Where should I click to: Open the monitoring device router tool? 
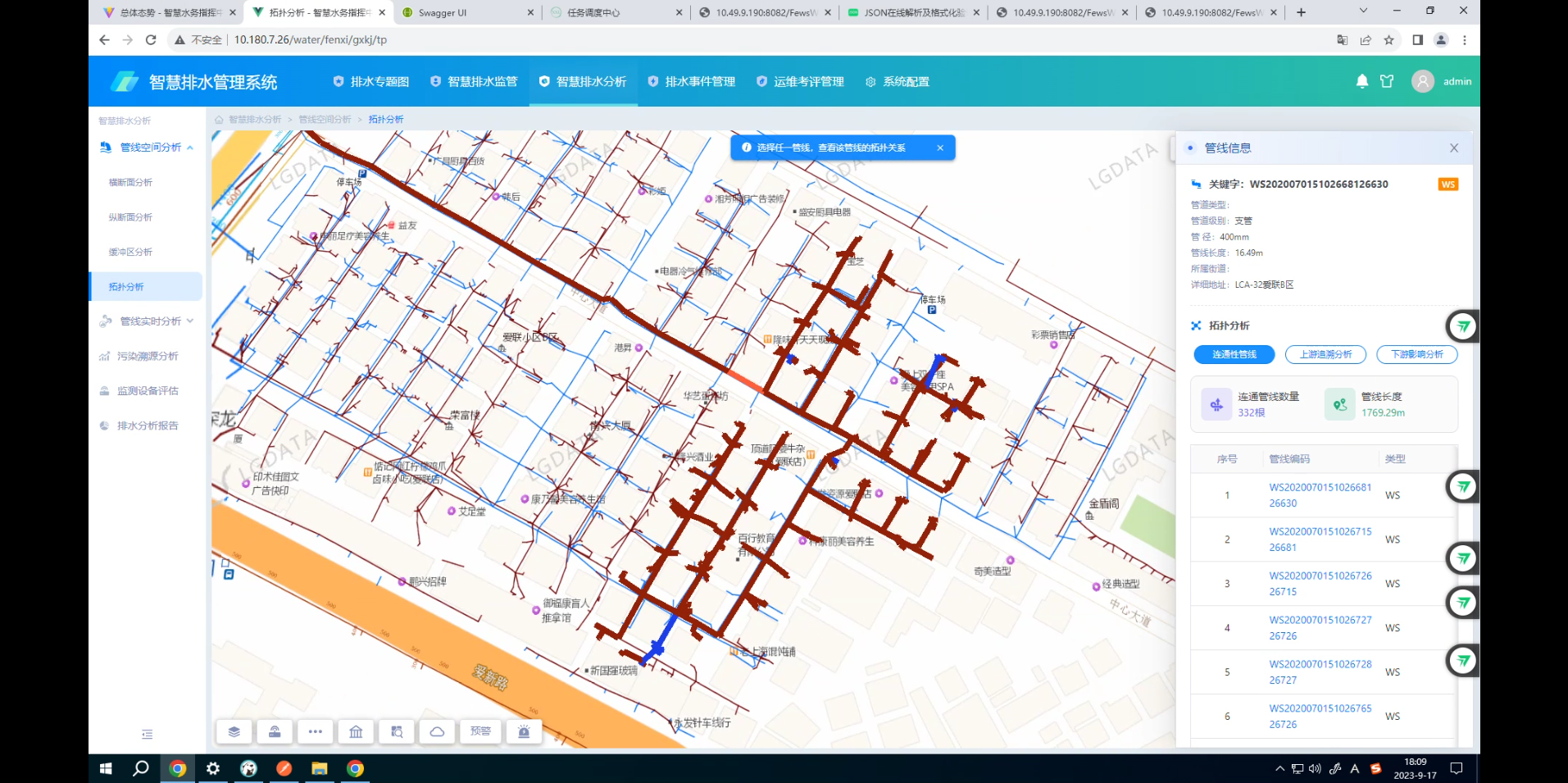[275, 731]
